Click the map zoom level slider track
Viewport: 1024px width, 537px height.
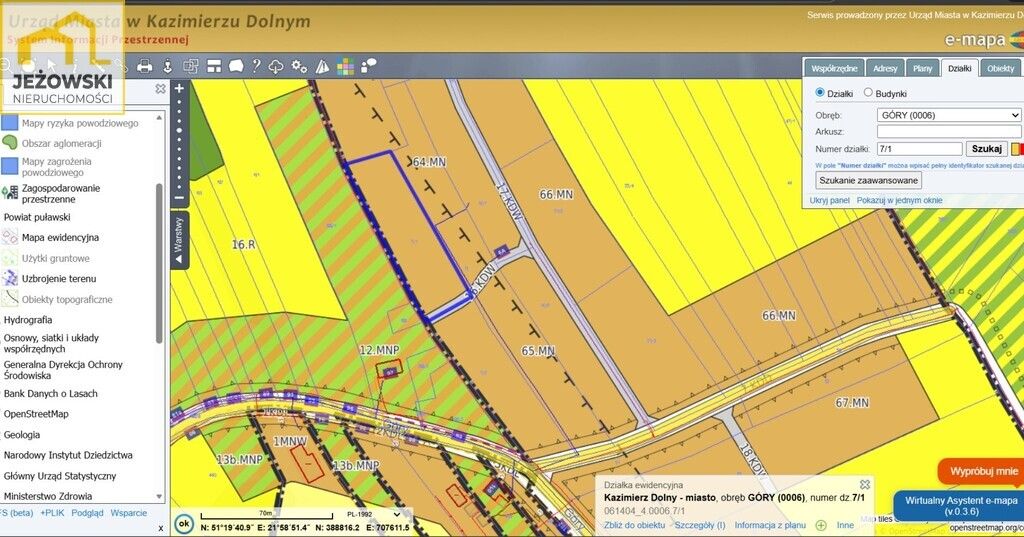[180, 144]
